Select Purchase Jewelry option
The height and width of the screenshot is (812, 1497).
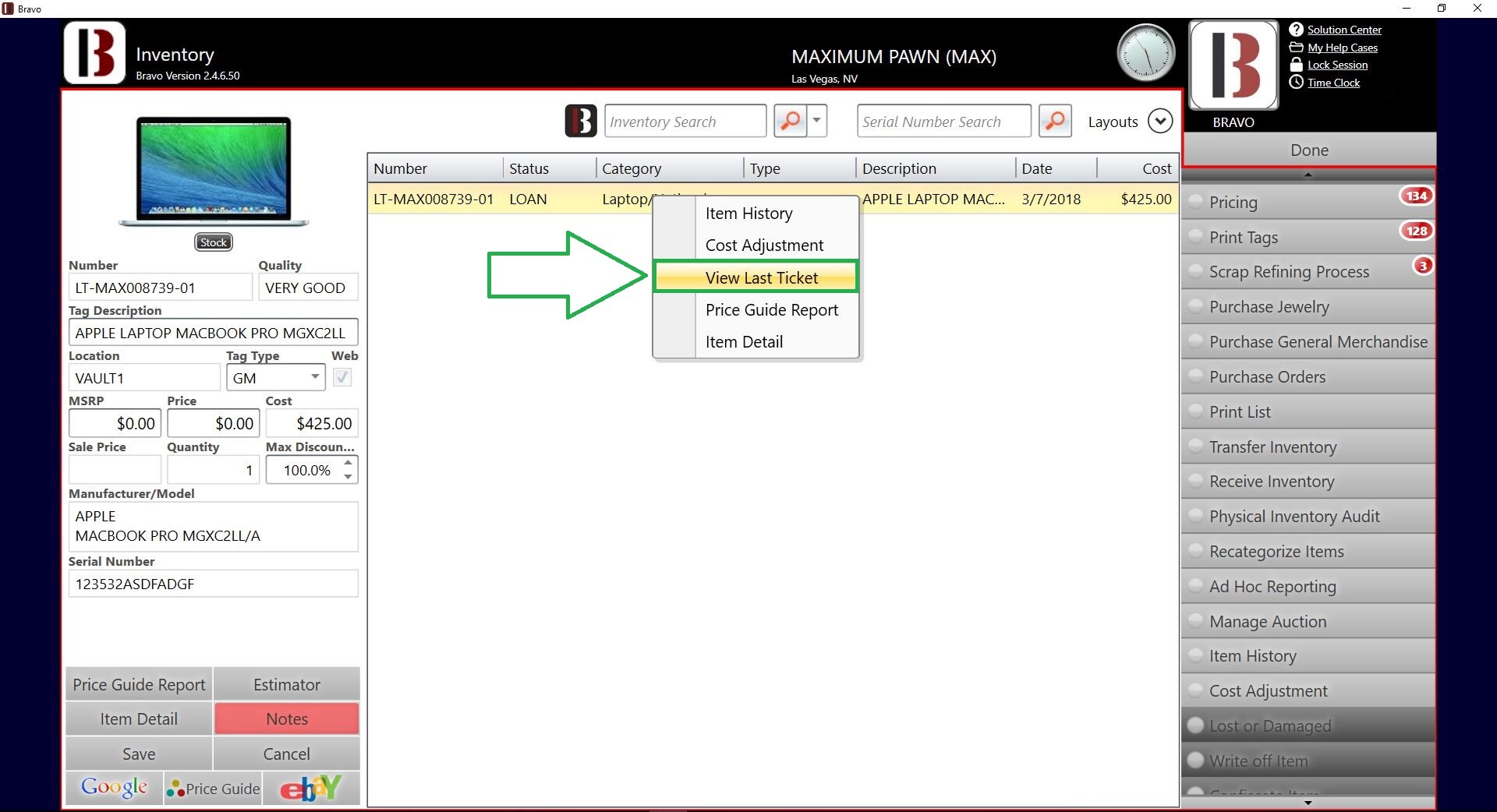[1308, 307]
